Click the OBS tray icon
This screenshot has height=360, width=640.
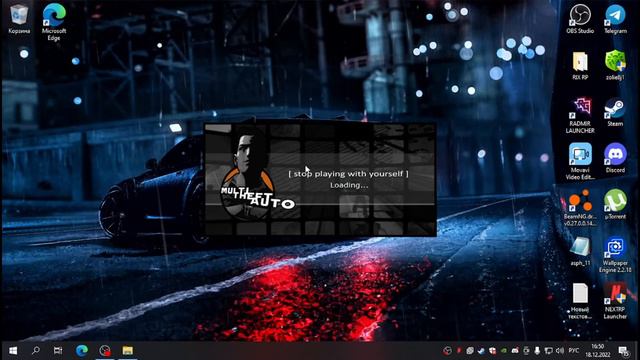point(447,351)
